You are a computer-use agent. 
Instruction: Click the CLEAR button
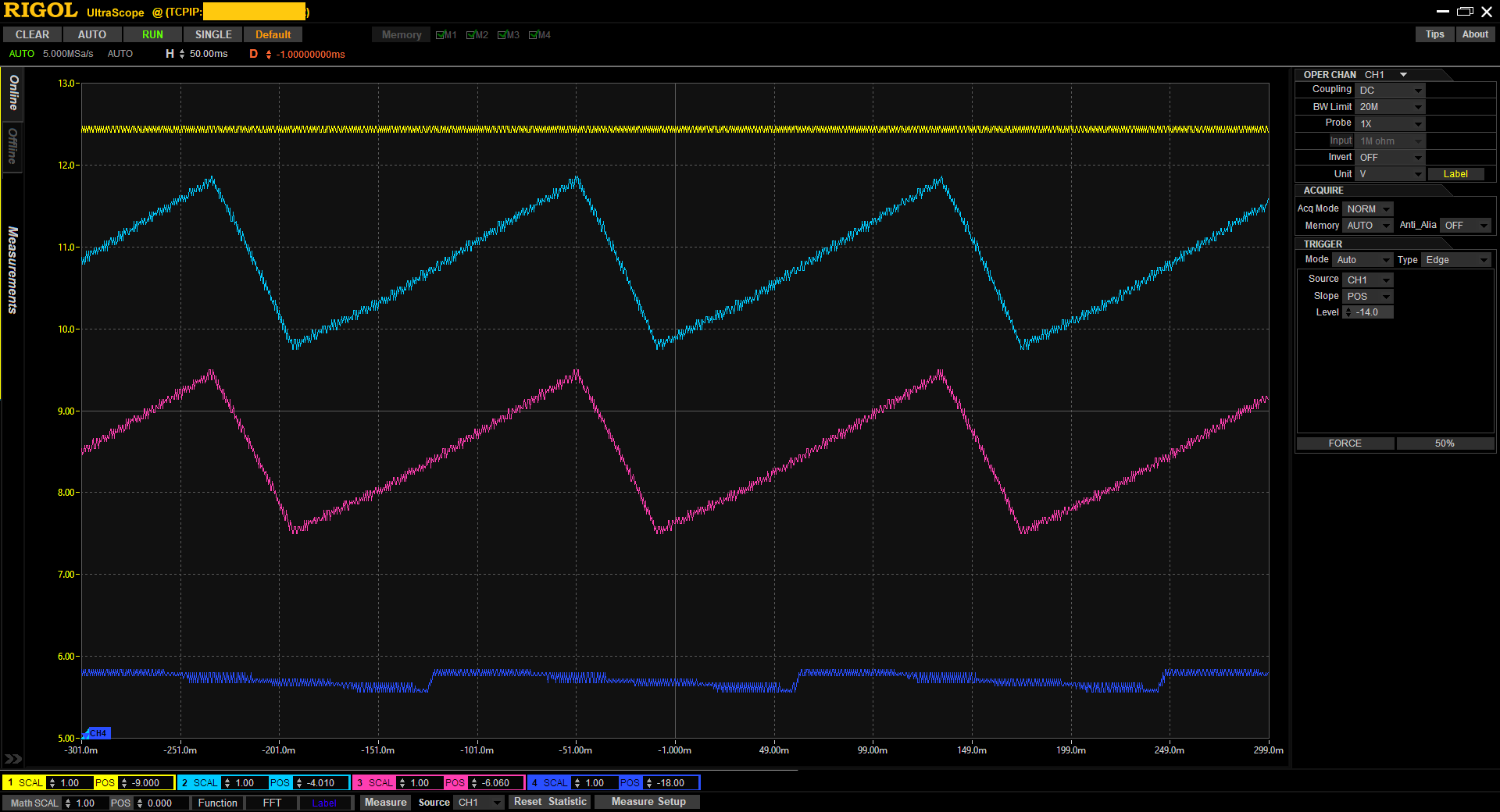32,35
